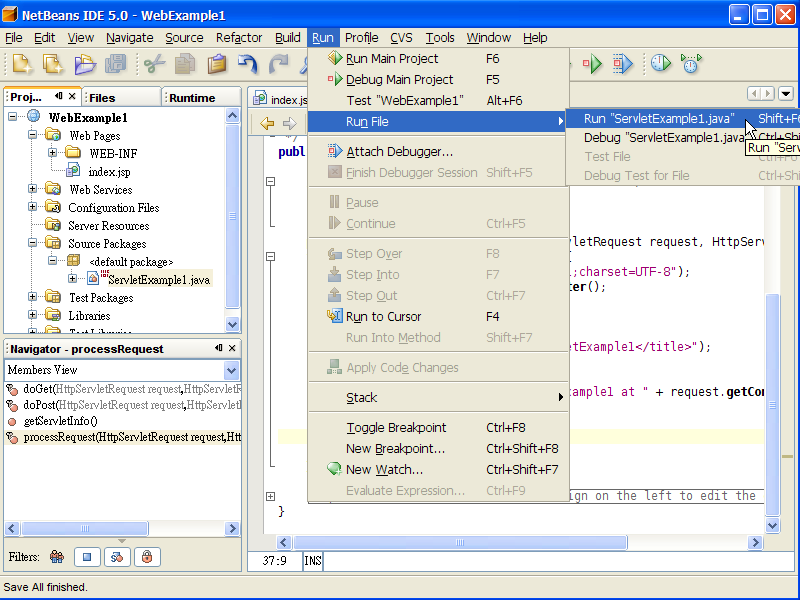Click the New File toolbar icon
Screen dimensions: 800x600
22,64
